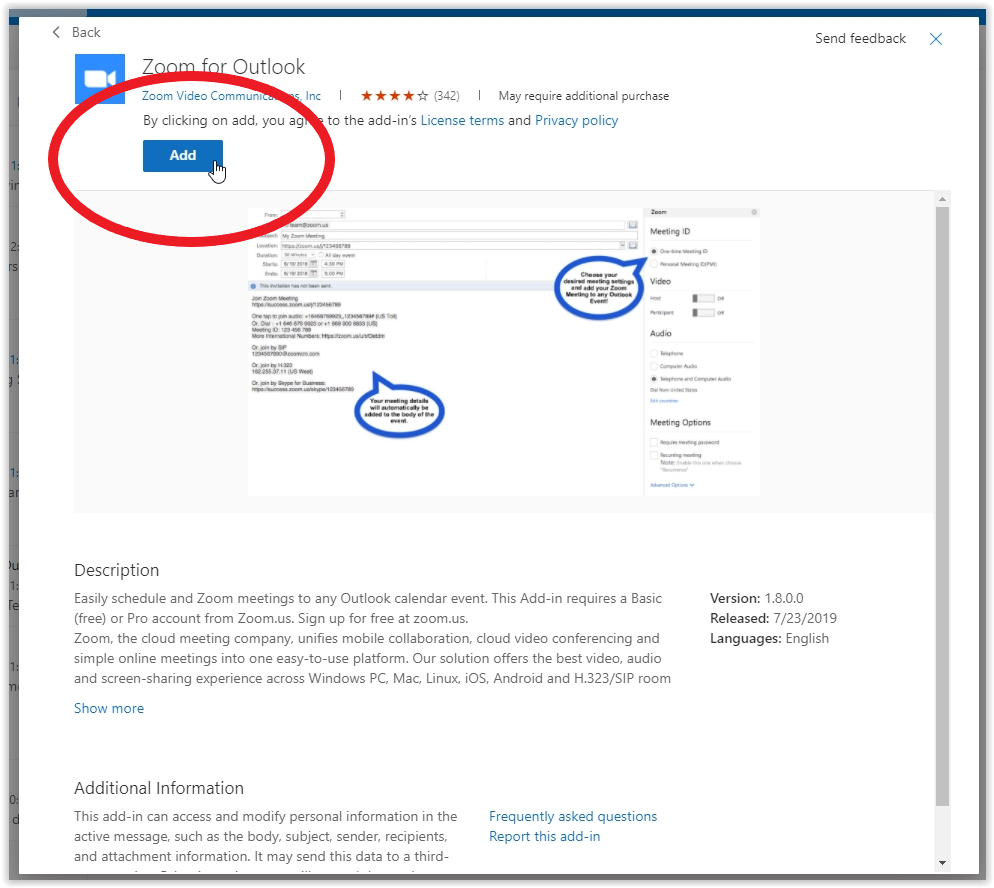Open Frequently asked questions link

click(572, 816)
